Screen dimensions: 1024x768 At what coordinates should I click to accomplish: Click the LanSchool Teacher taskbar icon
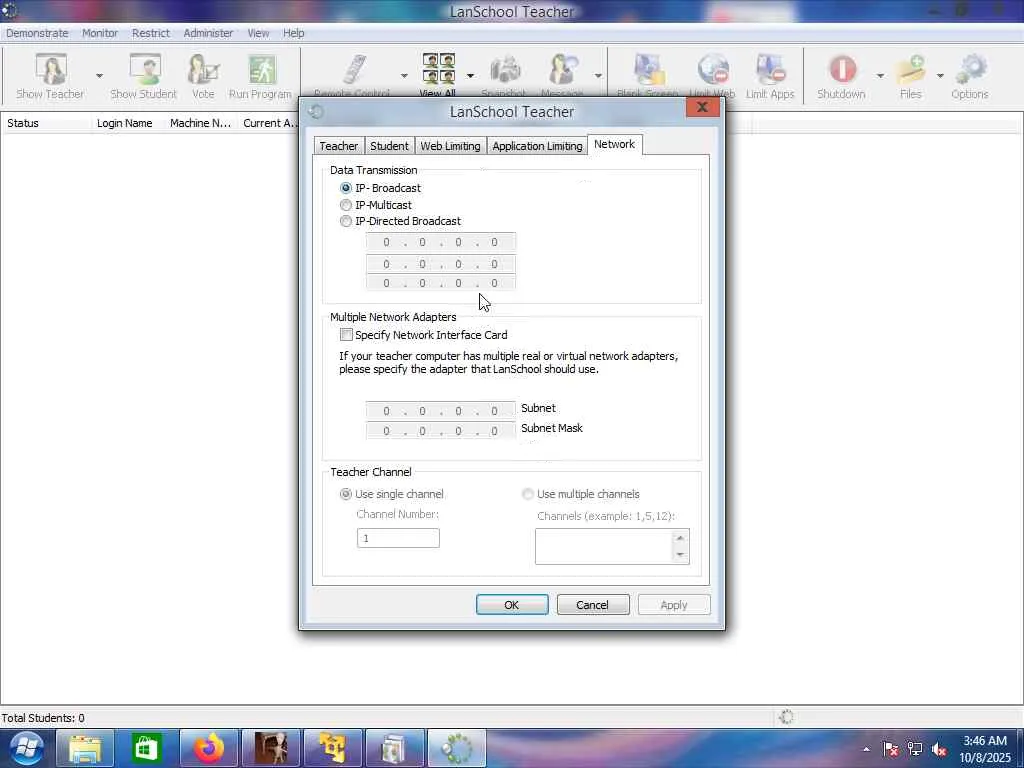coord(457,748)
